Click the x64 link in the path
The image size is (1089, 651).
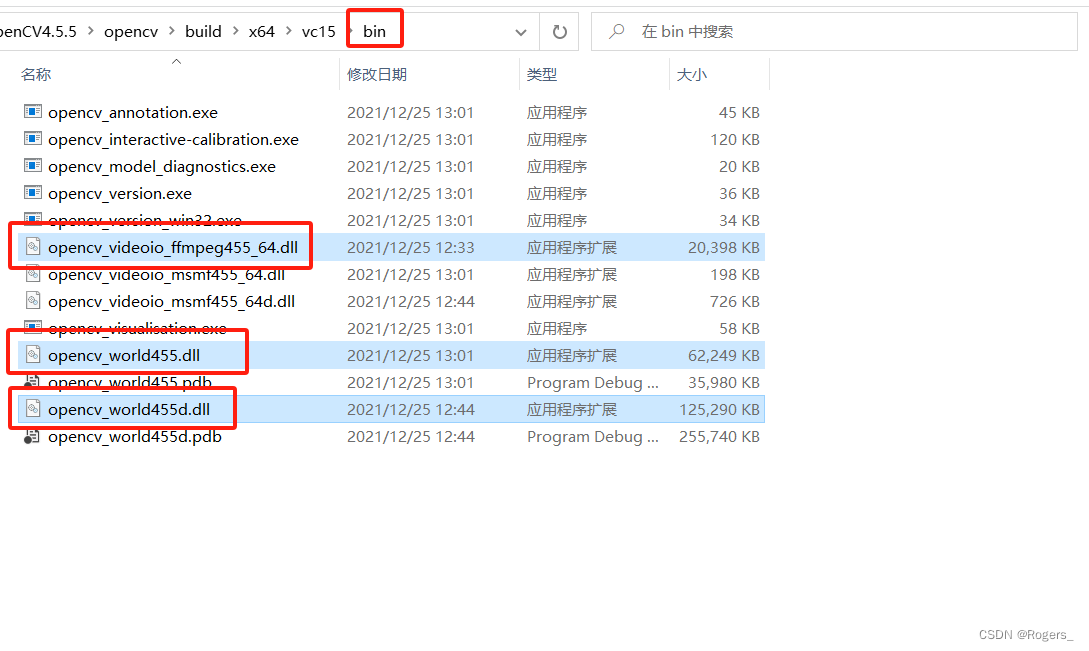[261, 31]
